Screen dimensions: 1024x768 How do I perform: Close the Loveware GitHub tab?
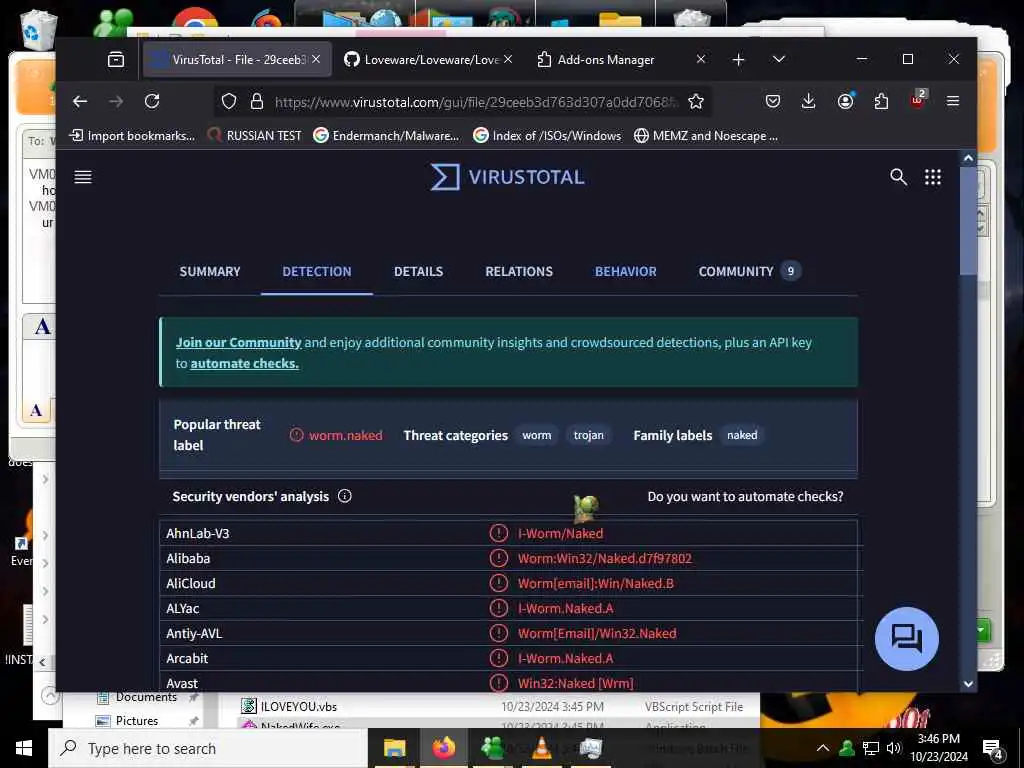[x=508, y=59]
